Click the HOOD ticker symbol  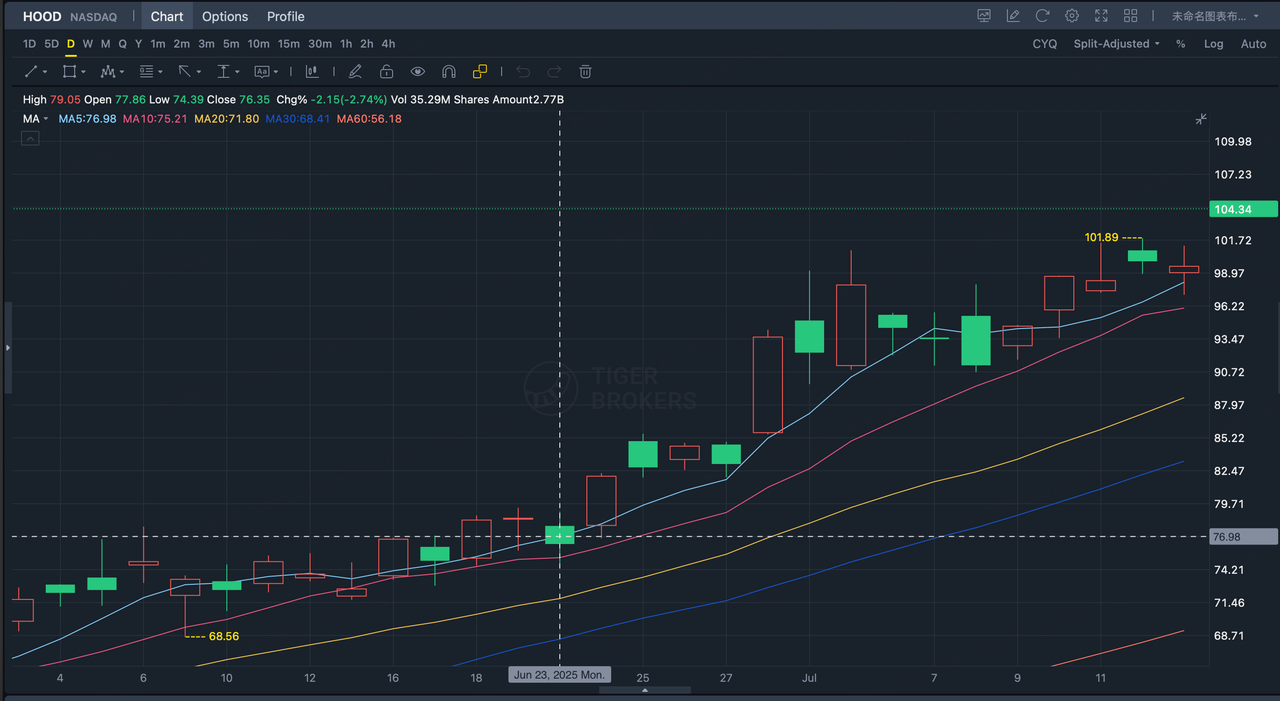(42, 16)
